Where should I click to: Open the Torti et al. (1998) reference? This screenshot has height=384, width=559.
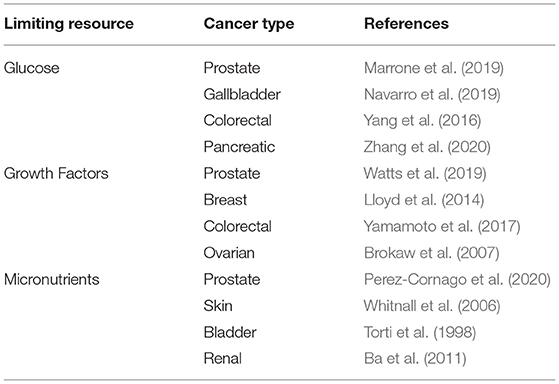(x=420, y=332)
